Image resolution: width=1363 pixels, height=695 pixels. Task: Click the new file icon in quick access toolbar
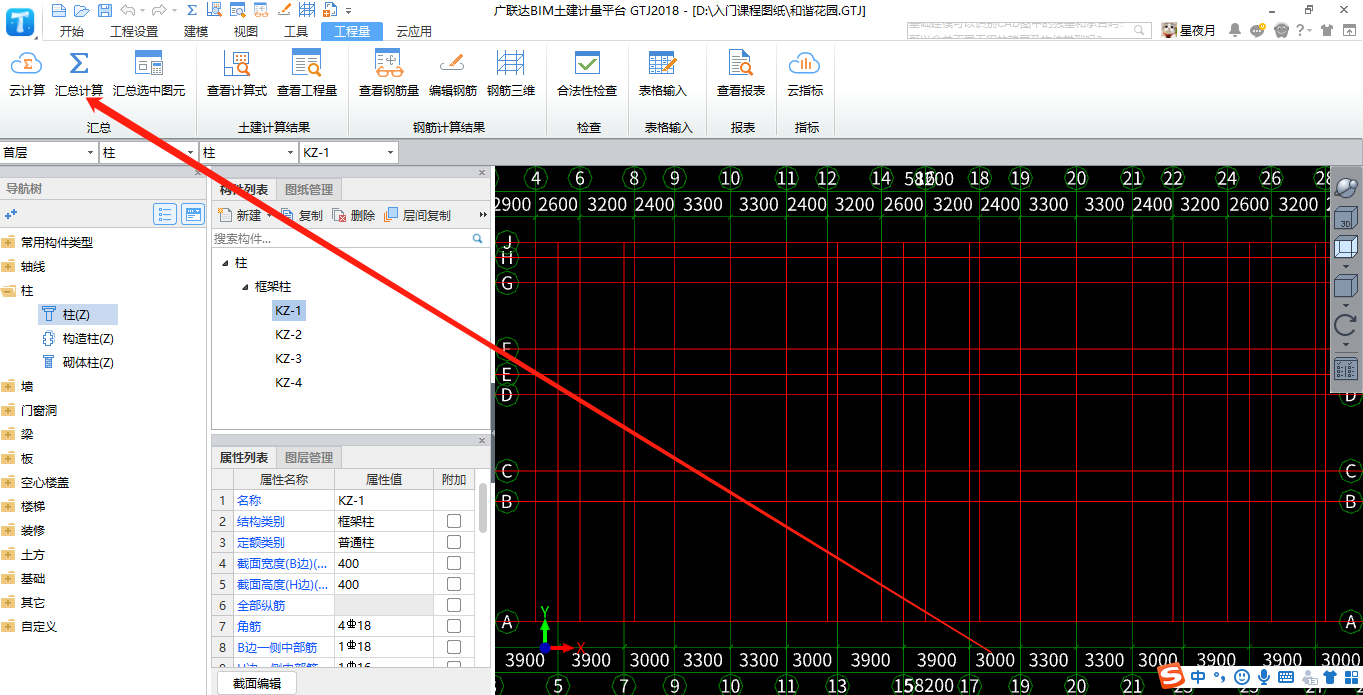click(x=59, y=10)
